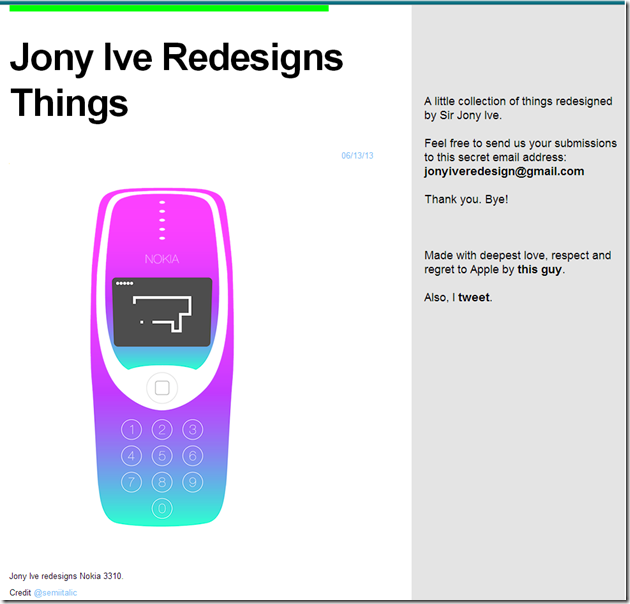Open the 06/13/13 post date link
This screenshot has height=604, width=630.
(x=357, y=156)
